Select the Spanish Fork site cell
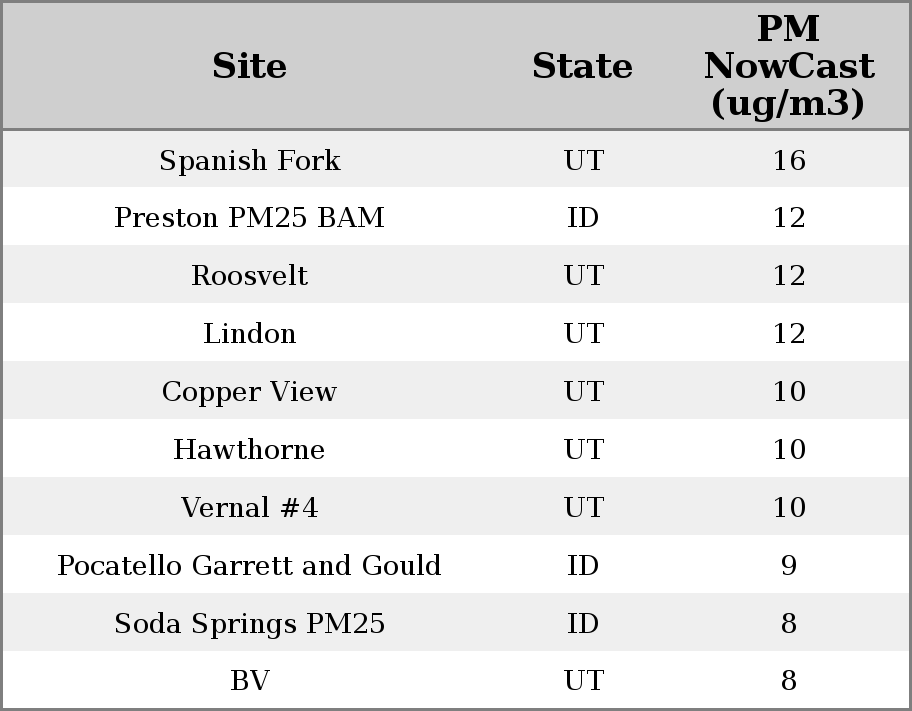Image resolution: width=912 pixels, height=711 pixels. [x=249, y=160]
